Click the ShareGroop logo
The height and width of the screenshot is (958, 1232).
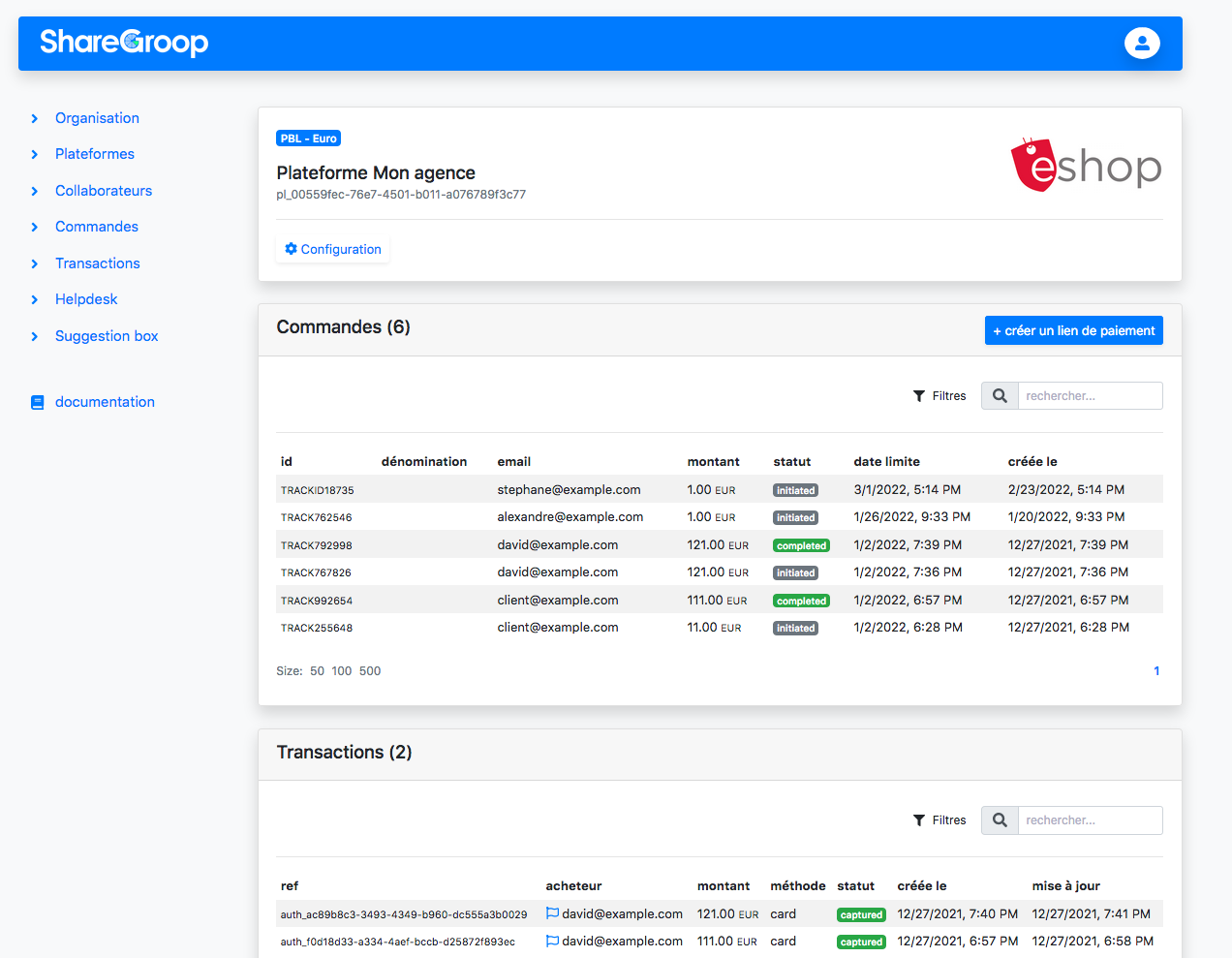124,42
